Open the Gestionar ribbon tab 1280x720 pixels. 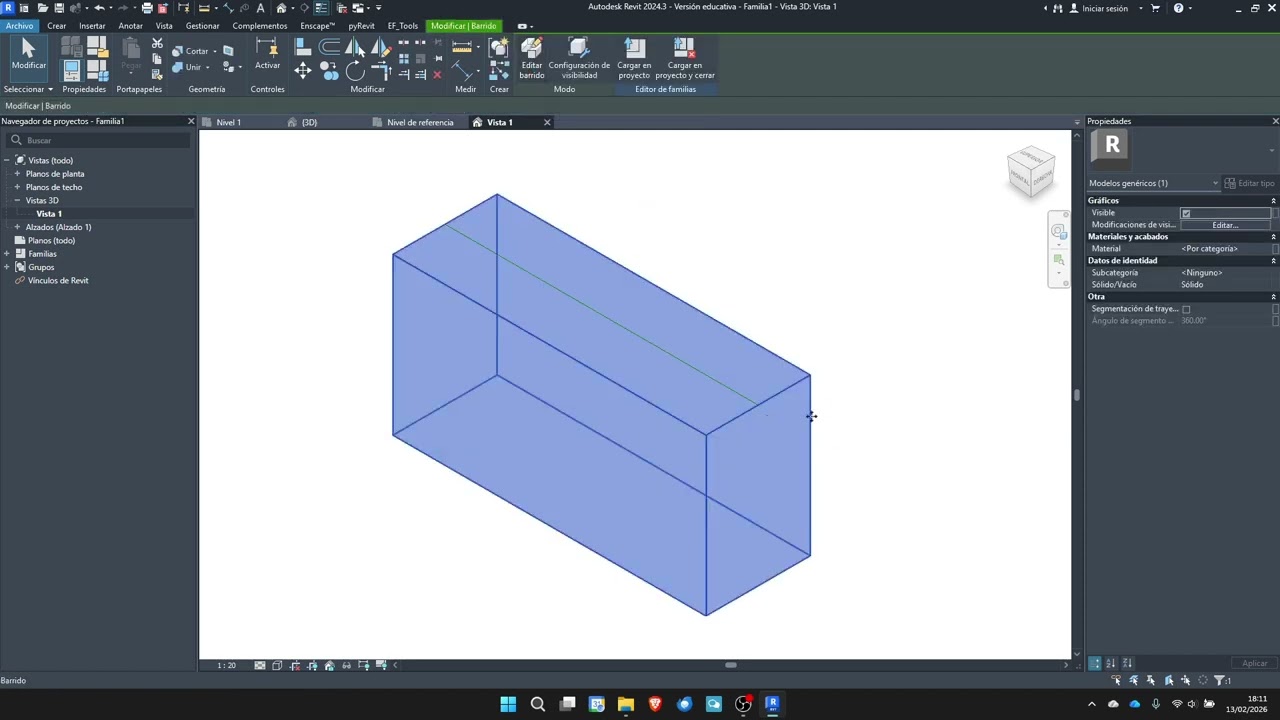coord(203,26)
